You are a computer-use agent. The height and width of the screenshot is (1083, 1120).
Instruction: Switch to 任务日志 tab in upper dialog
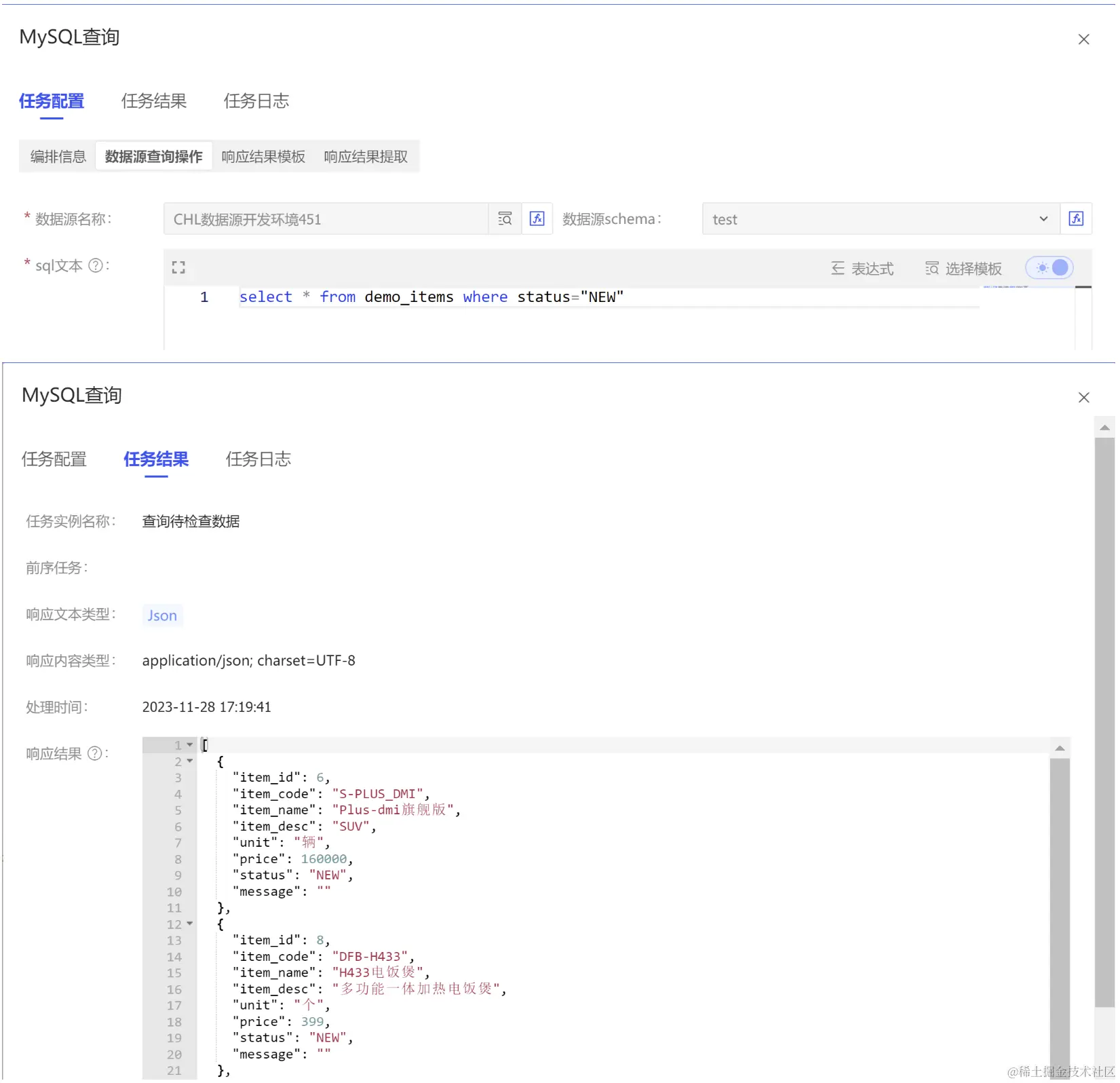coord(256,101)
